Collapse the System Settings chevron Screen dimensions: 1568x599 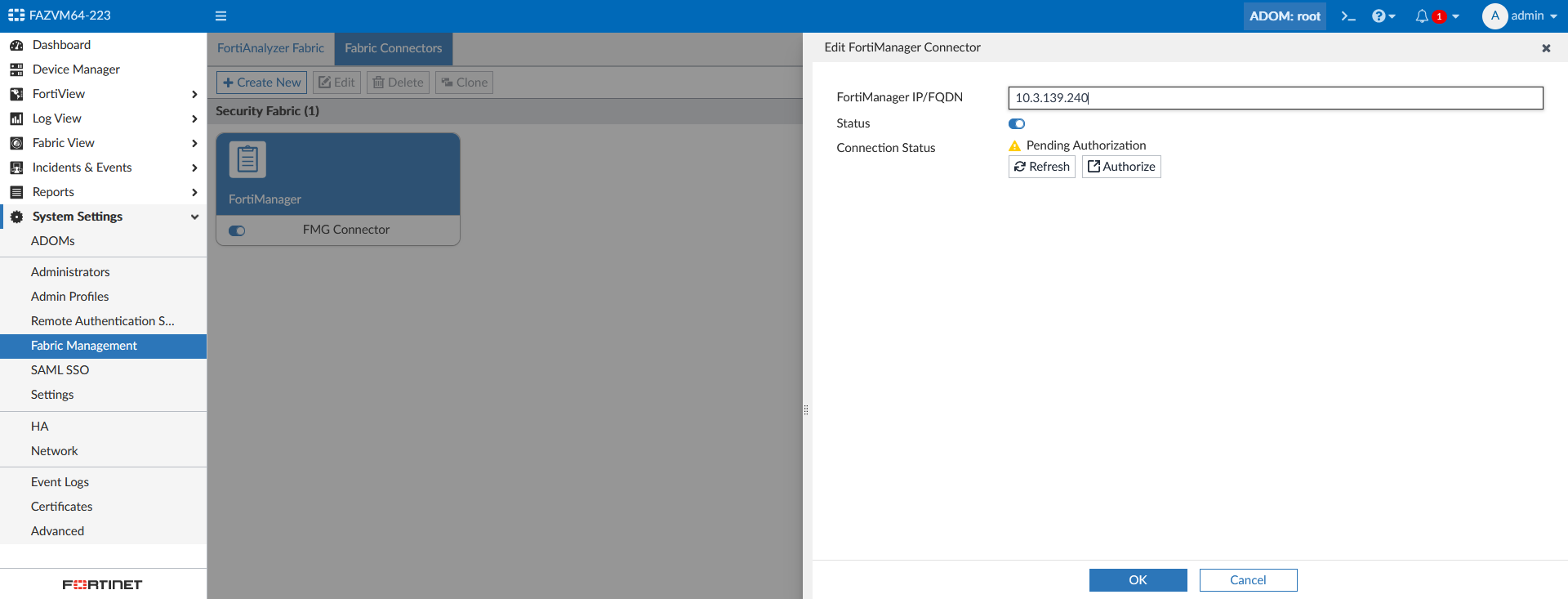(x=194, y=217)
